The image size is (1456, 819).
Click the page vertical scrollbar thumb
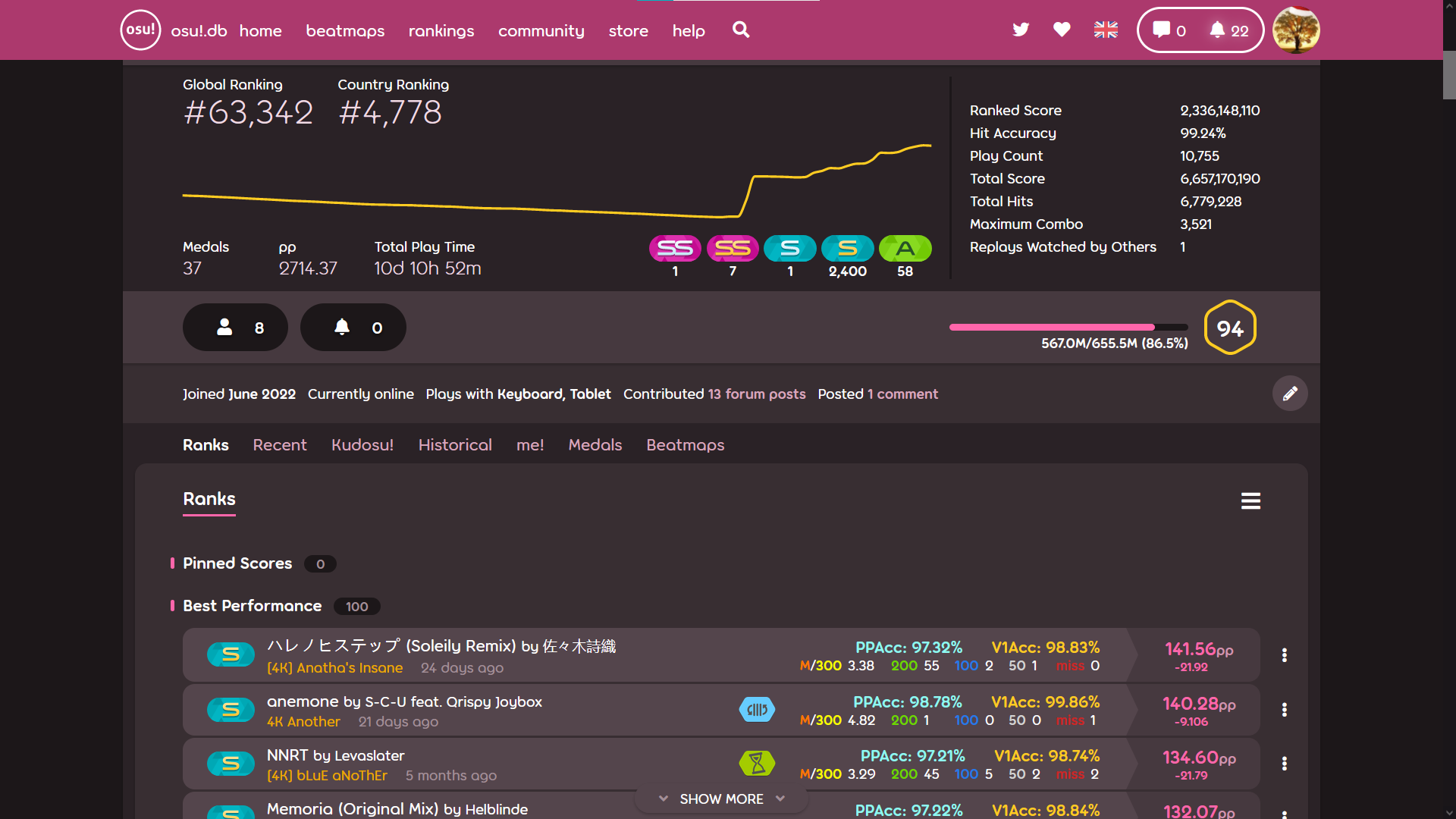(1449, 74)
